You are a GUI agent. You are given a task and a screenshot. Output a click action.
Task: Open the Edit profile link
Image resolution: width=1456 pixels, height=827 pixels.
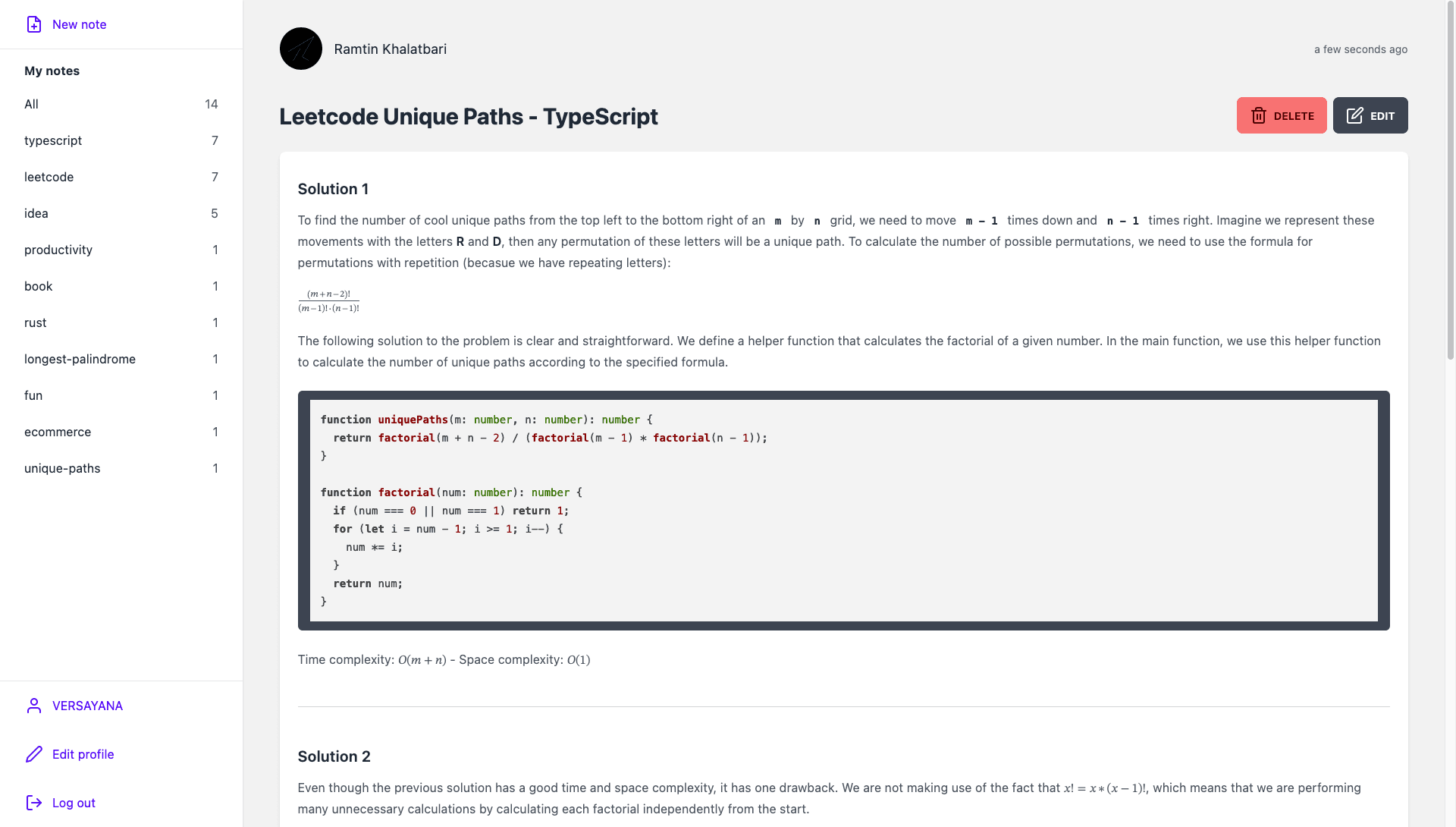click(x=83, y=754)
